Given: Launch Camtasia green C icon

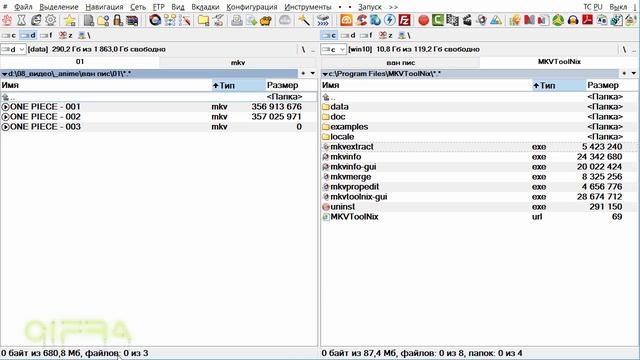Looking at the screenshot, I should tap(438, 20).
